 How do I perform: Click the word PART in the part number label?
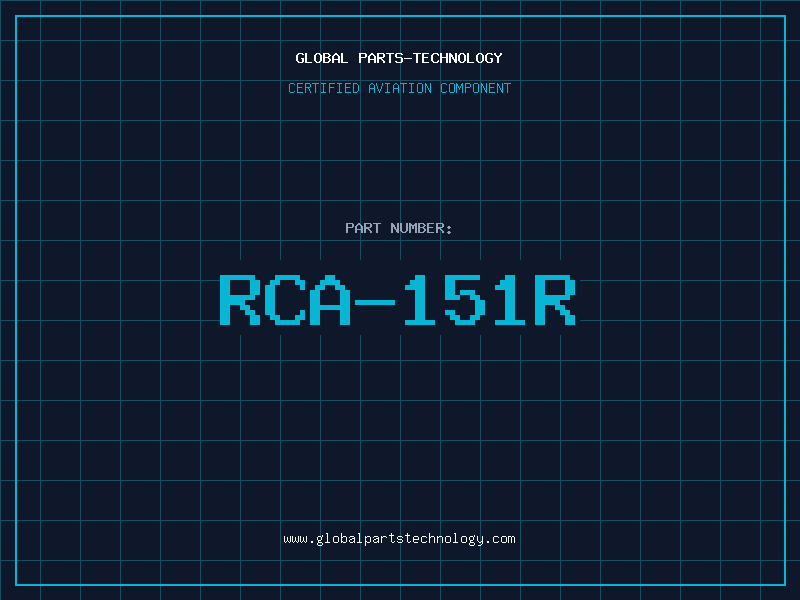click(x=364, y=228)
